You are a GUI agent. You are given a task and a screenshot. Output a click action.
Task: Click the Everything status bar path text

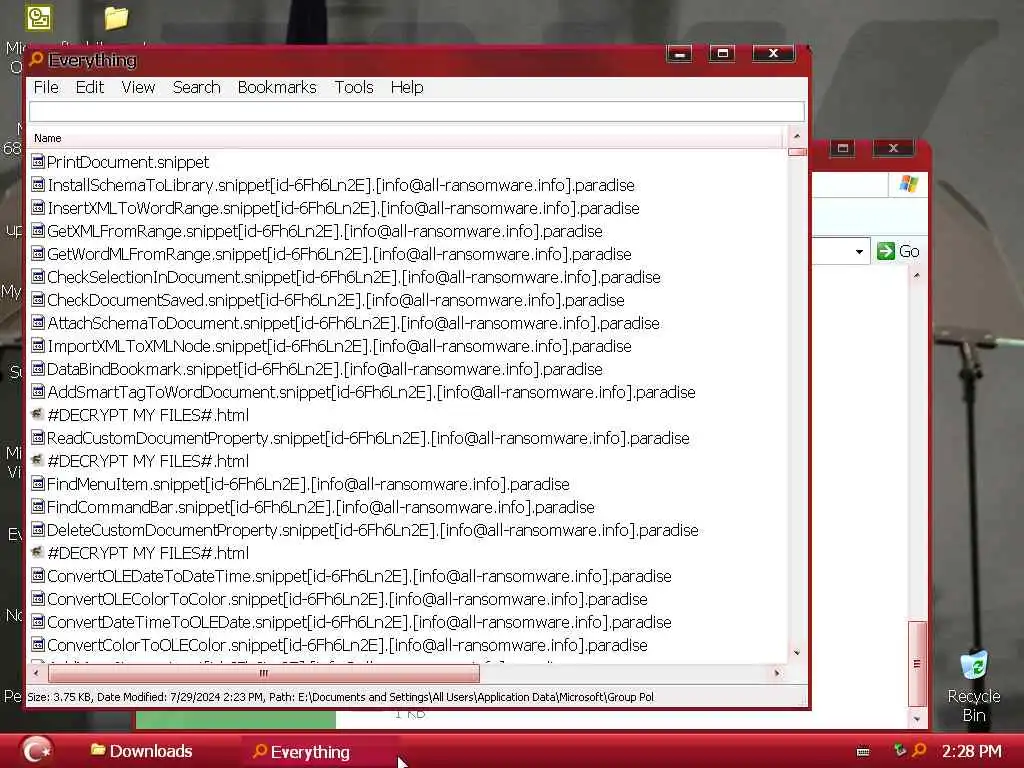(340, 697)
